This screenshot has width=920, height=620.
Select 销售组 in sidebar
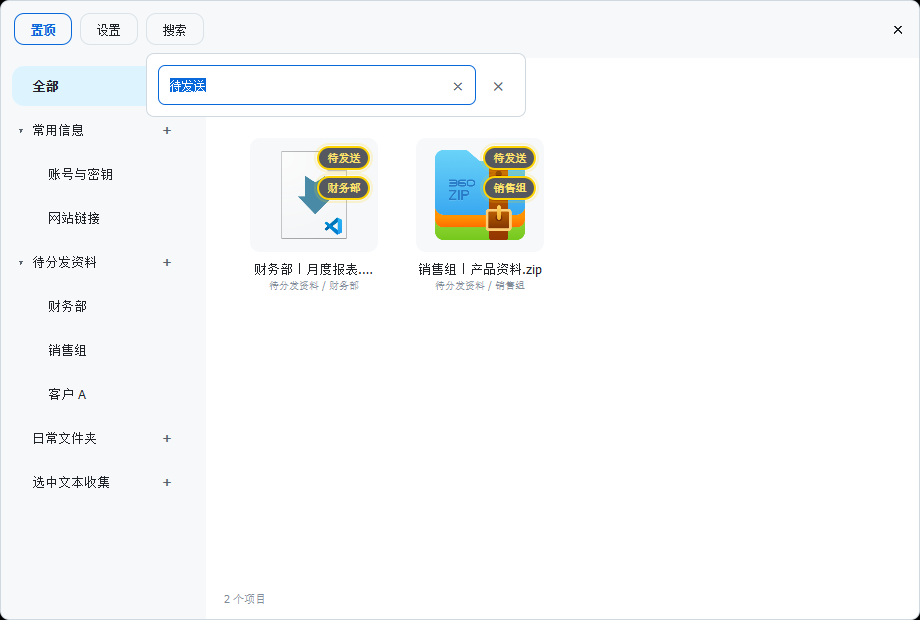coord(67,350)
